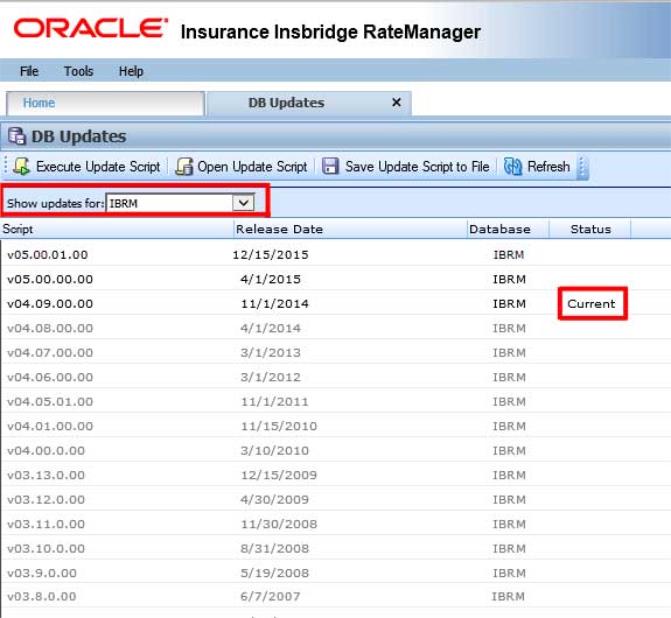Click Open Update Script label
This screenshot has width=671, height=618.
coord(252,166)
